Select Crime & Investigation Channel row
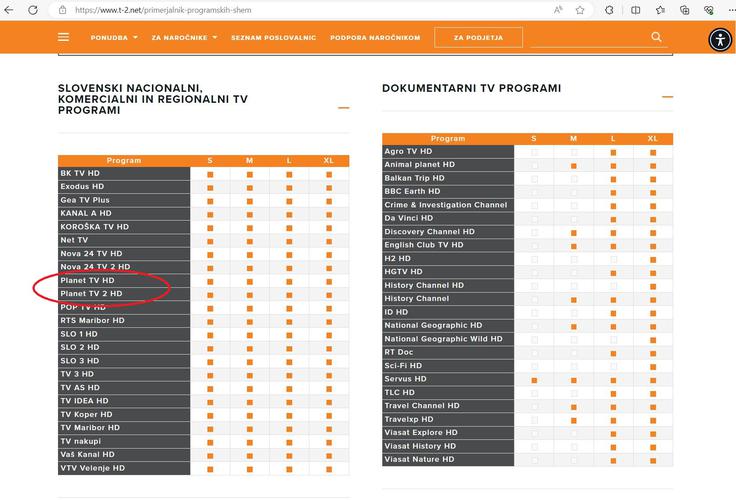 (528, 205)
